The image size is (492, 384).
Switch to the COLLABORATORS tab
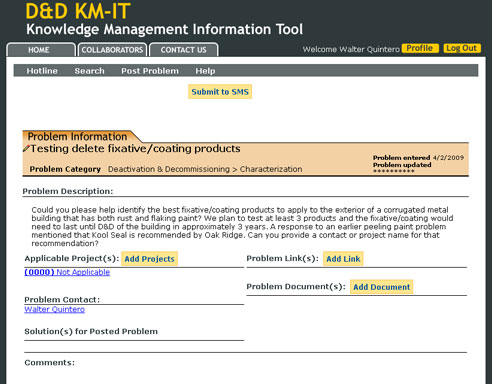pos(112,50)
